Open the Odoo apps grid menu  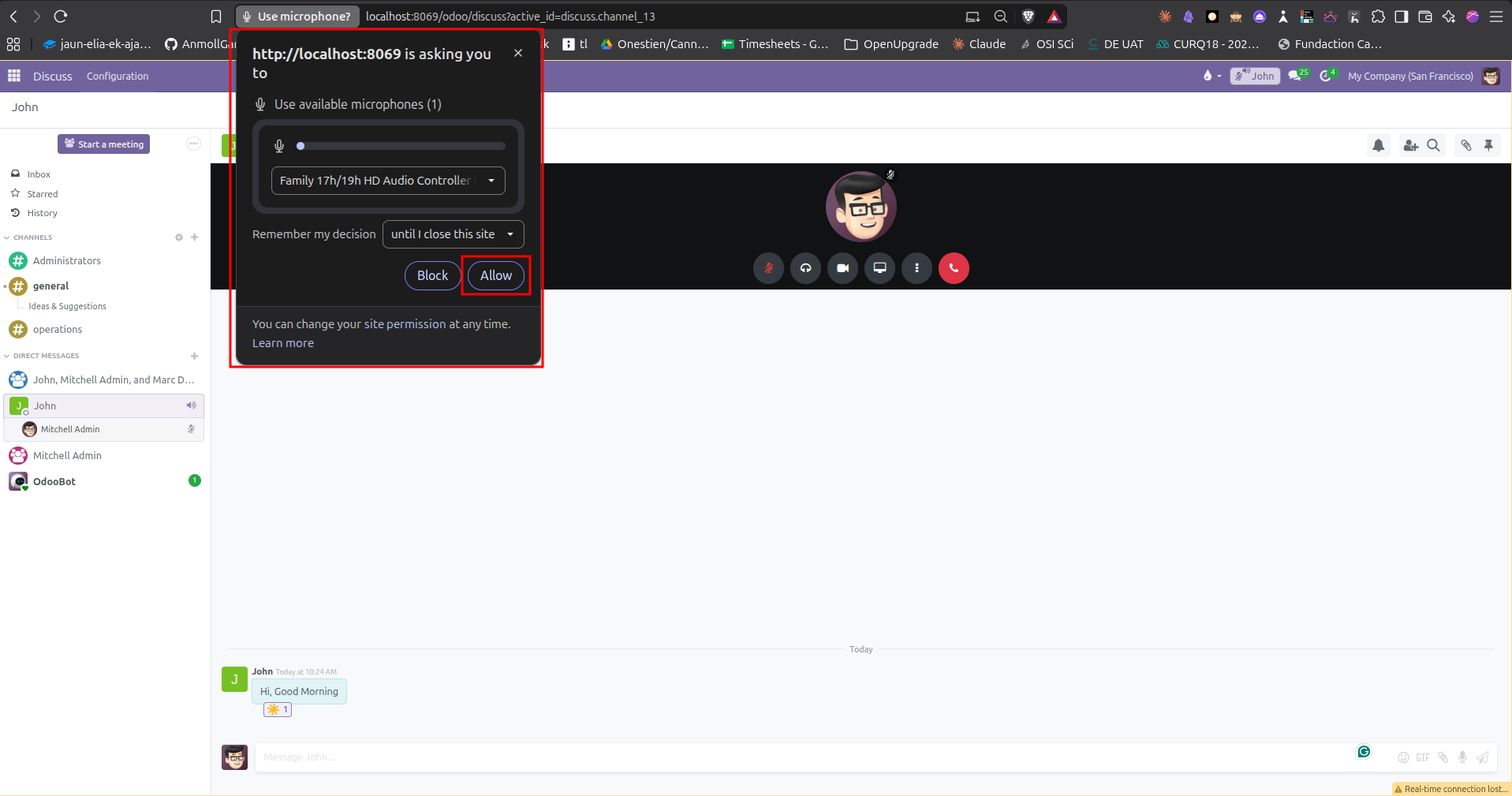pos(14,76)
